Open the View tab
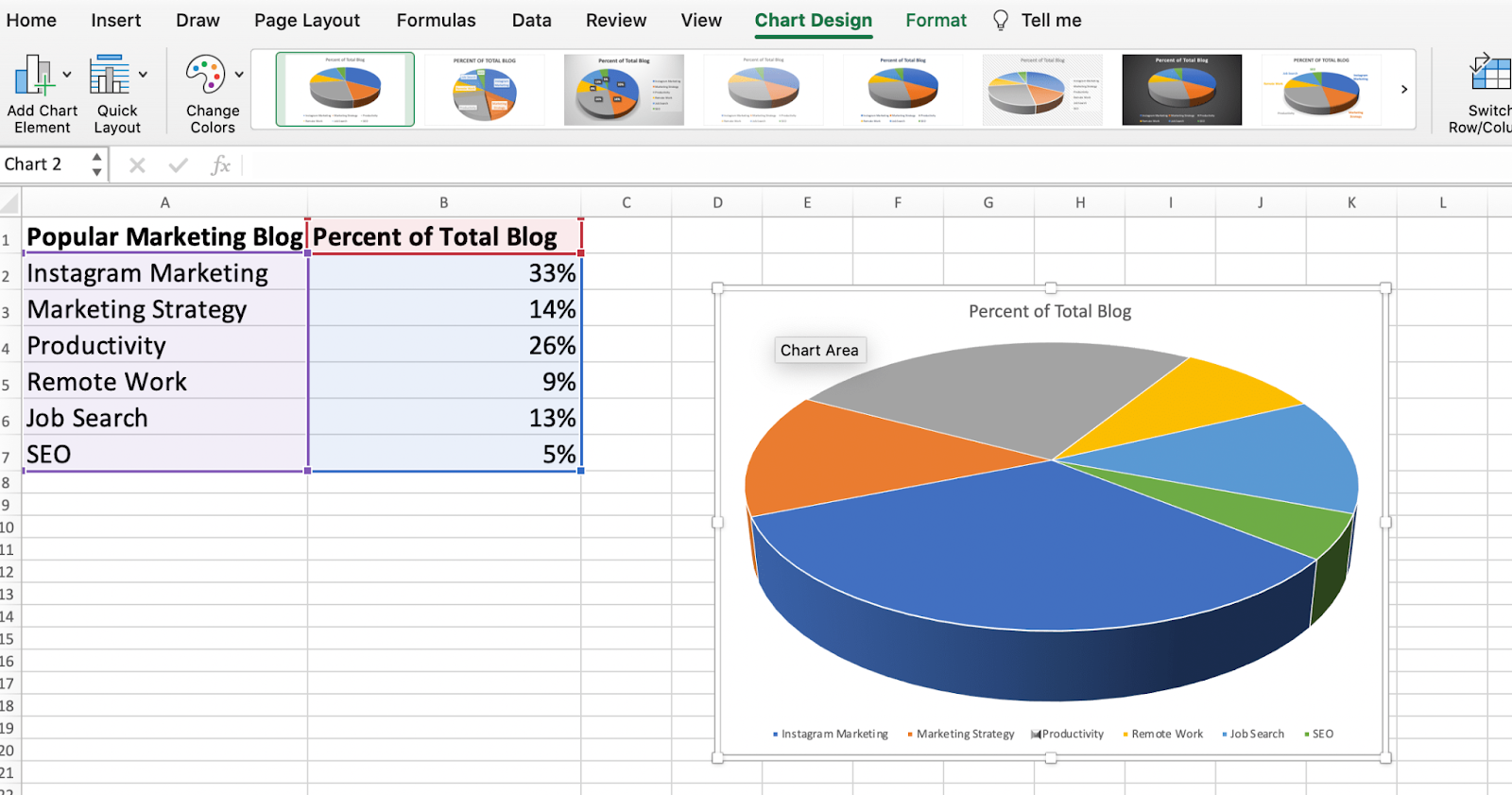Viewport: 1512px width, 795px height. click(701, 20)
